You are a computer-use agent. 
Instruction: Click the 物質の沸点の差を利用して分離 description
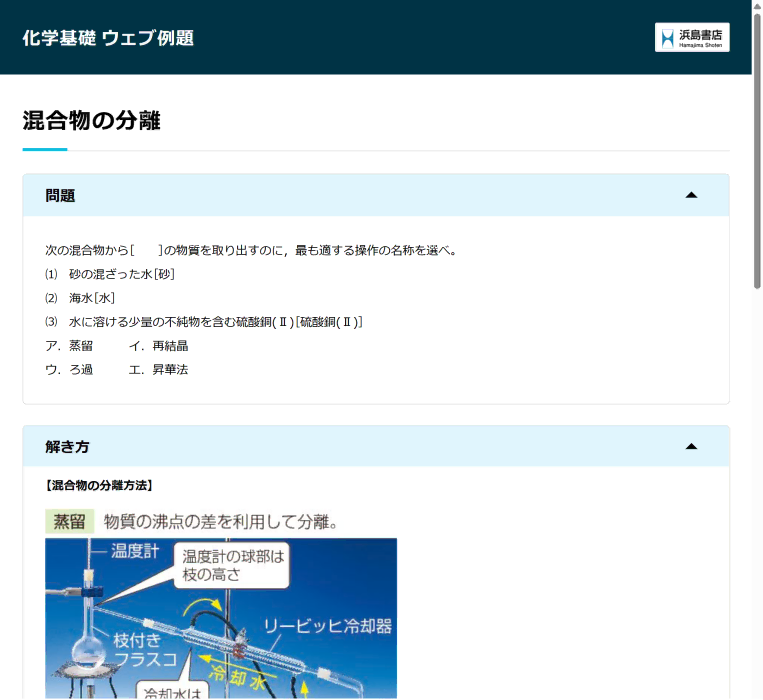[220, 522]
